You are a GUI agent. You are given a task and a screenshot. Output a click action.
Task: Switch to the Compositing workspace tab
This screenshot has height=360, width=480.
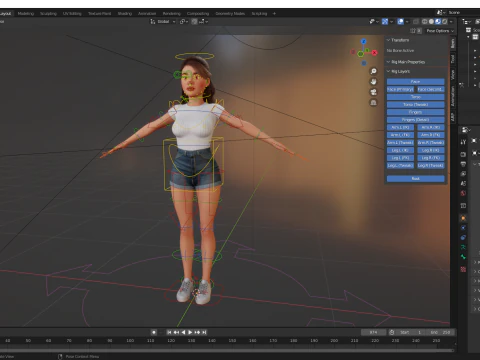pyautogui.click(x=198, y=14)
